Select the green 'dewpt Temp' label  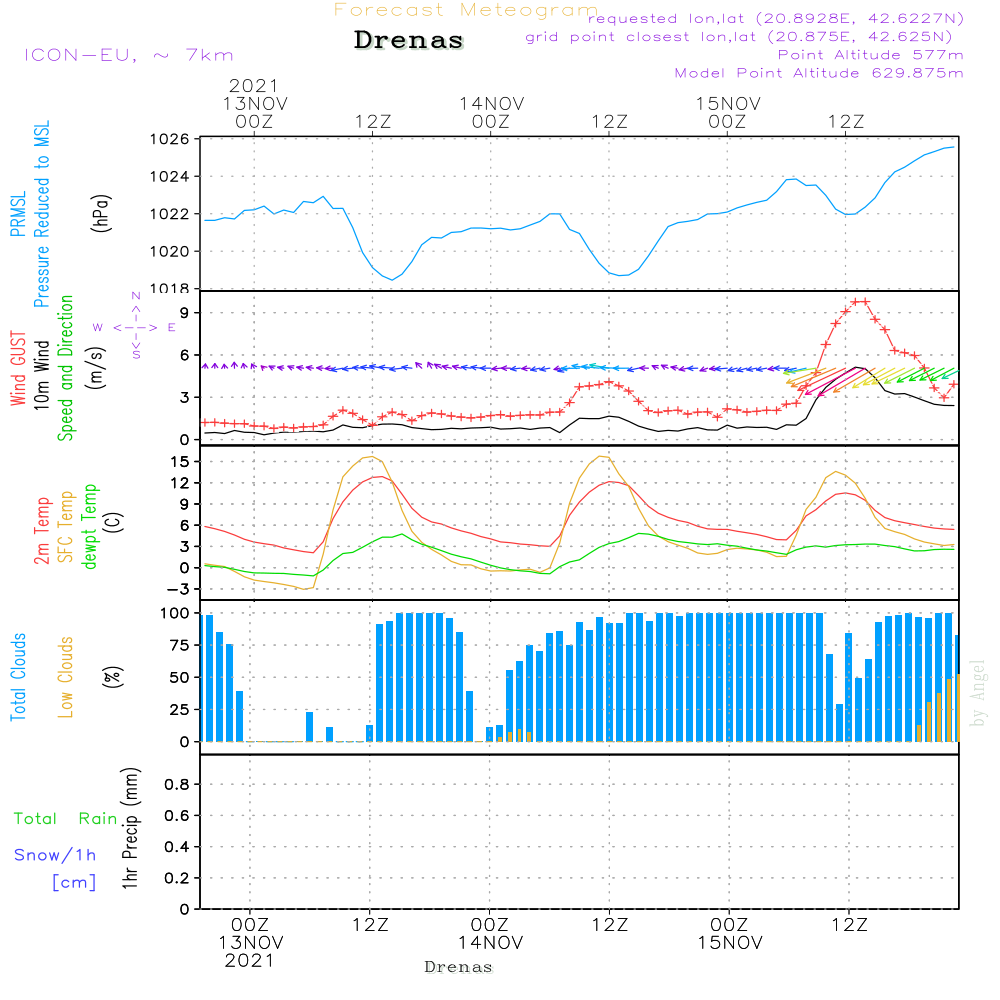[x=90, y=526]
